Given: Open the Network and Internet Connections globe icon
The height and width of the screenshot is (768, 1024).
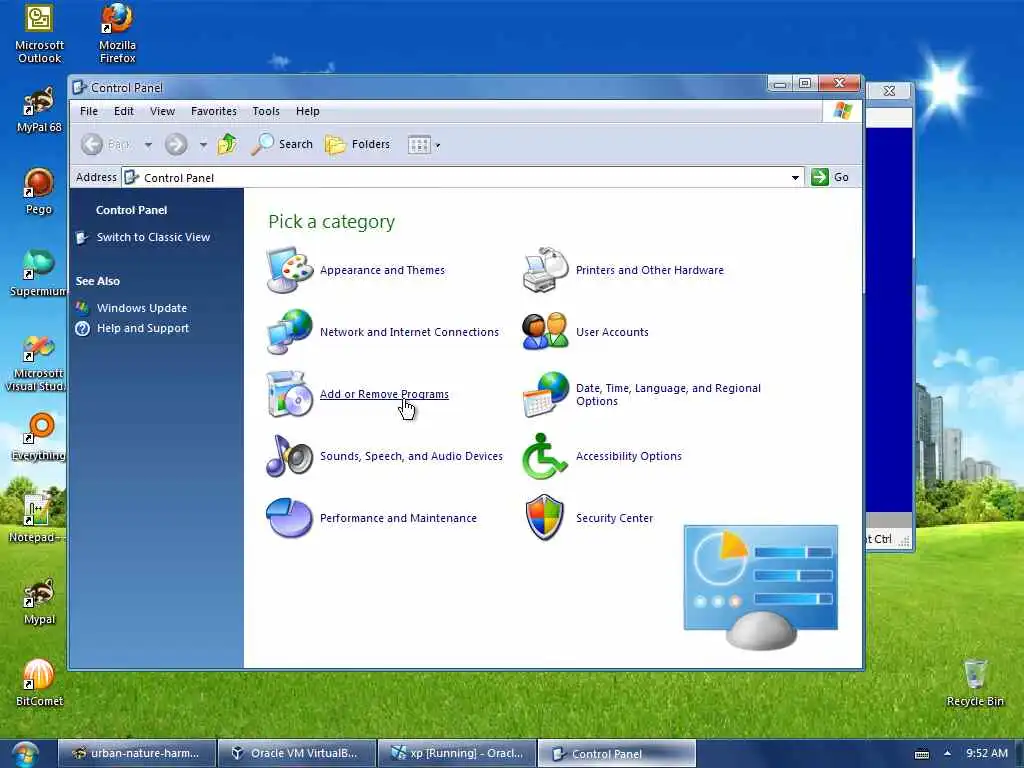Looking at the screenshot, I should tap(290, 332).
